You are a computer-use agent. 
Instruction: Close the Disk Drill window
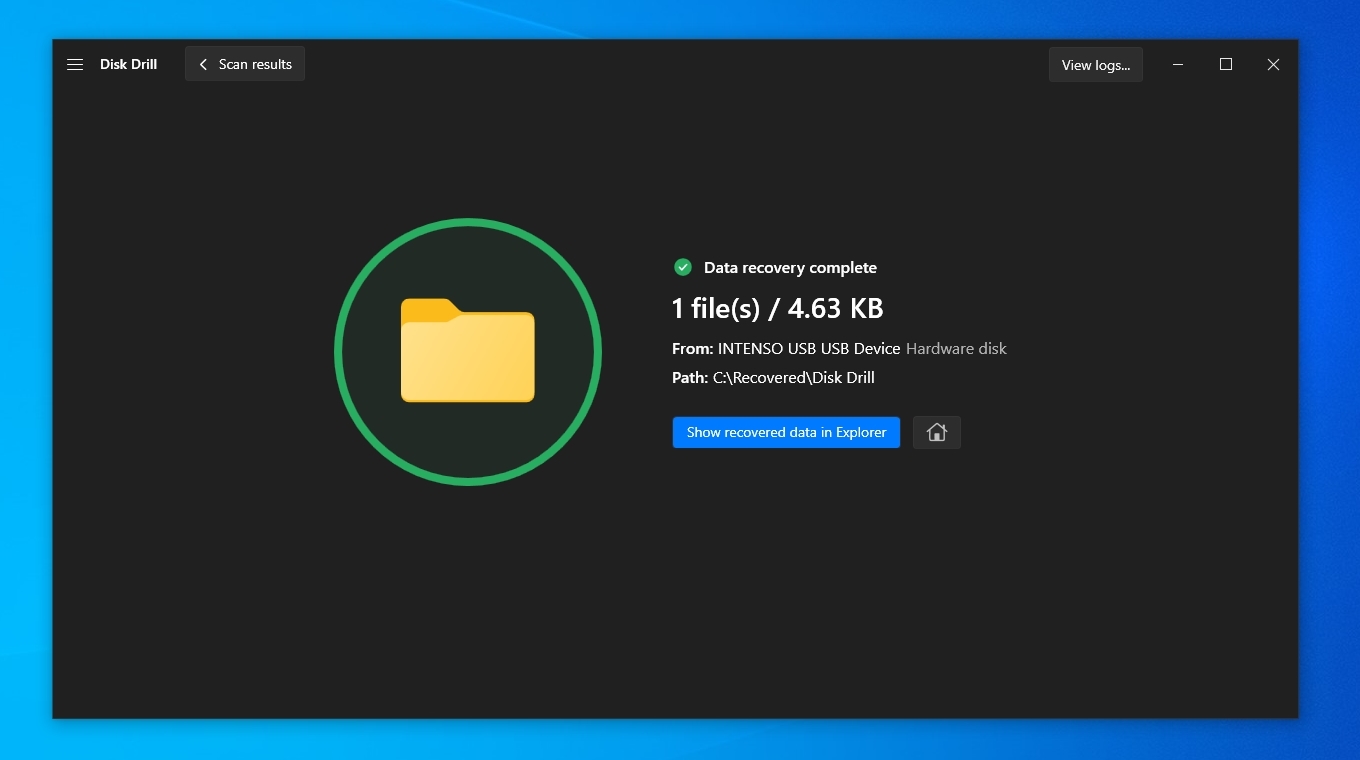1273,64
